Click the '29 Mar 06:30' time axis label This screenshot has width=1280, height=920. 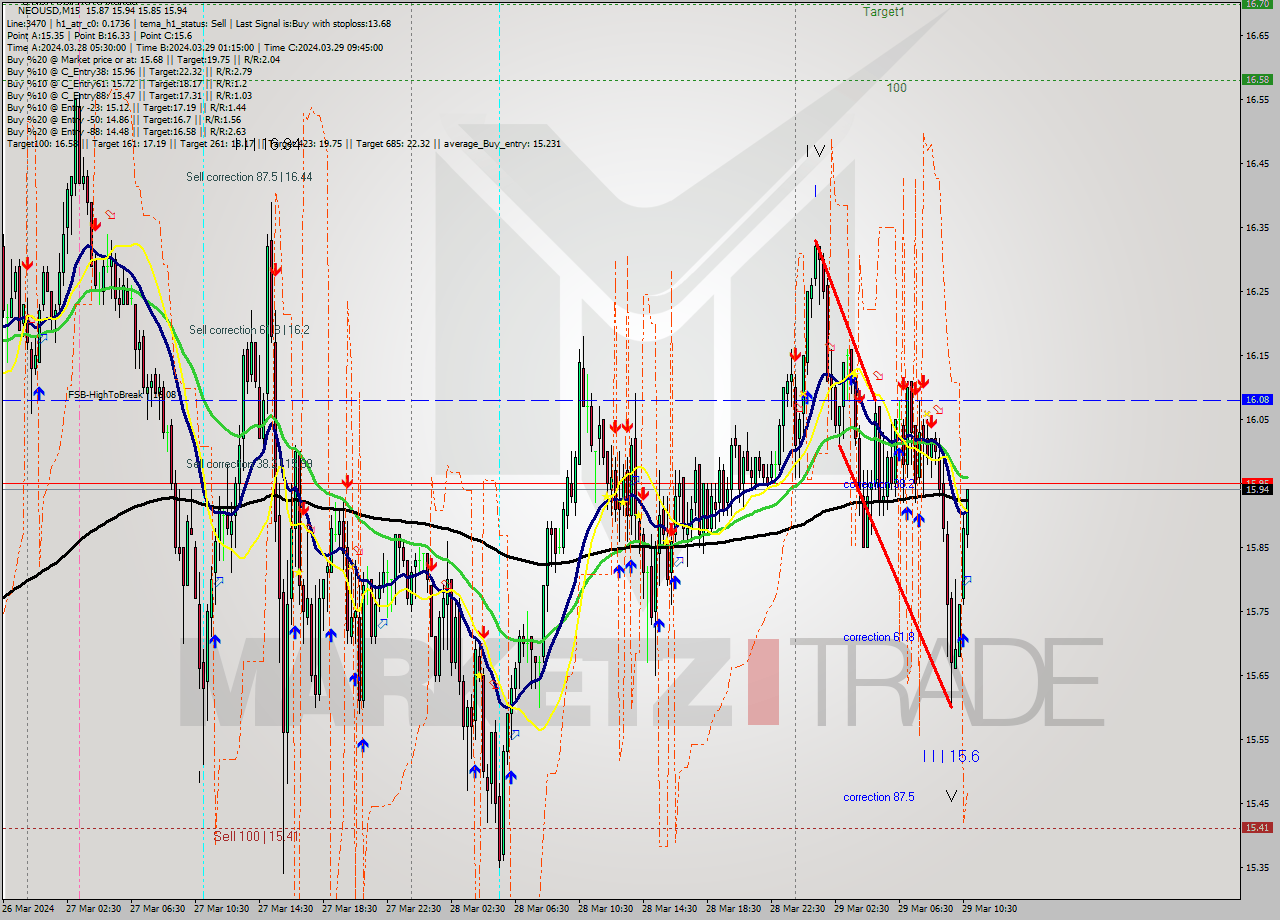pos(925,909)
